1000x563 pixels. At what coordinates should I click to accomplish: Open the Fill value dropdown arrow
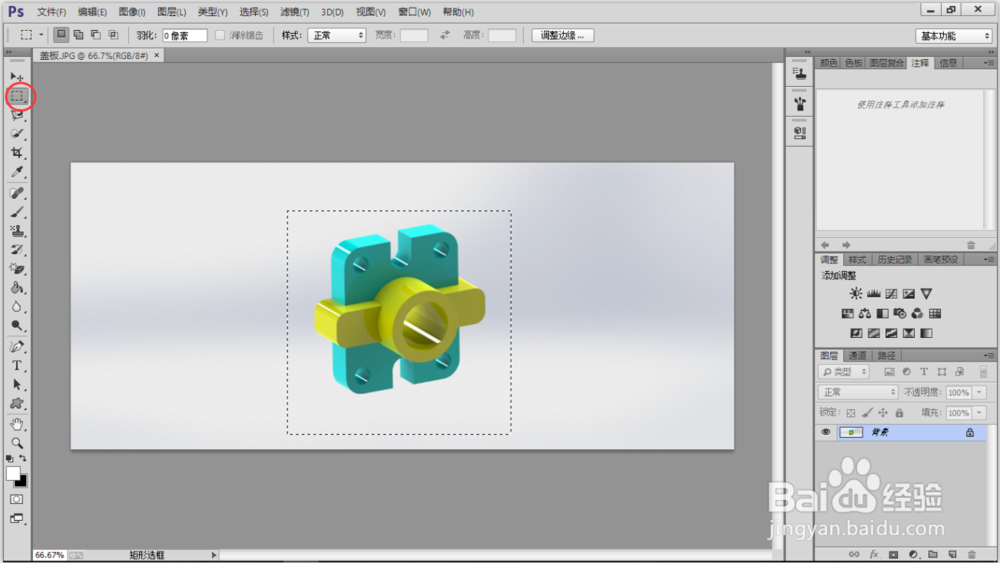pos(980,413)
